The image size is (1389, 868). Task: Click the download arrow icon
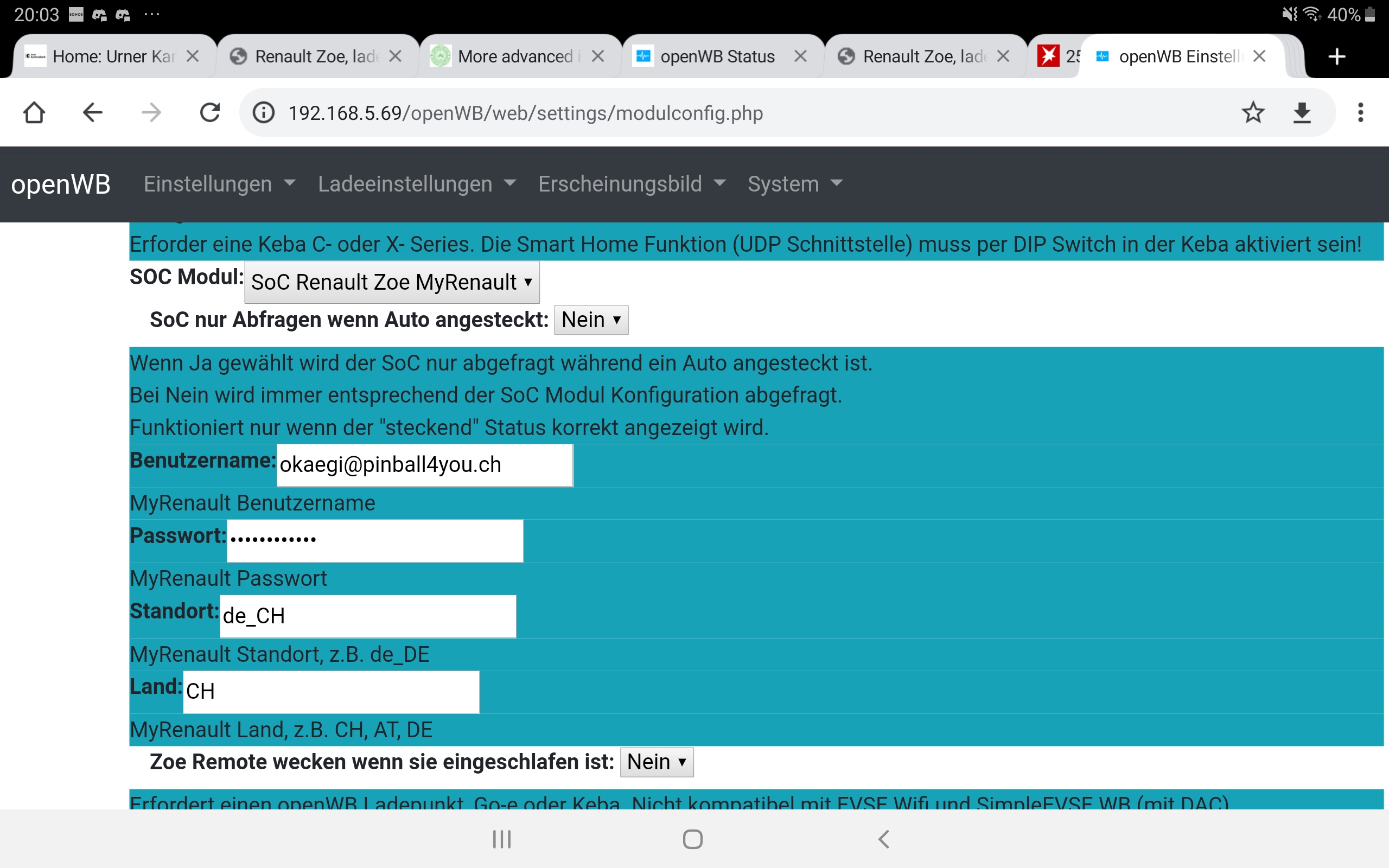coord(1302,113)
